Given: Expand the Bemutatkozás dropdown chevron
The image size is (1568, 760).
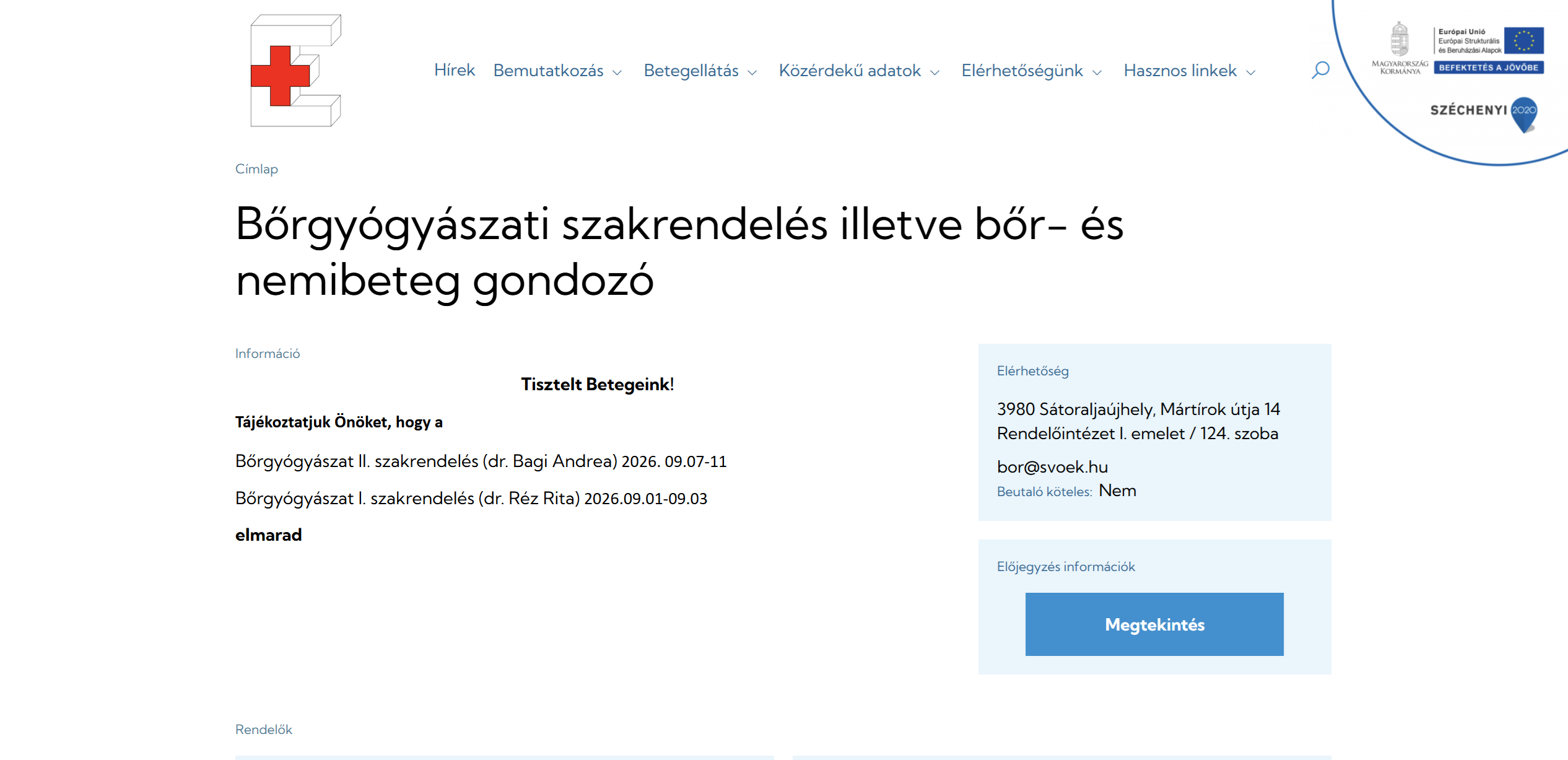Looking at the screenshot, I should coord(617,72).
